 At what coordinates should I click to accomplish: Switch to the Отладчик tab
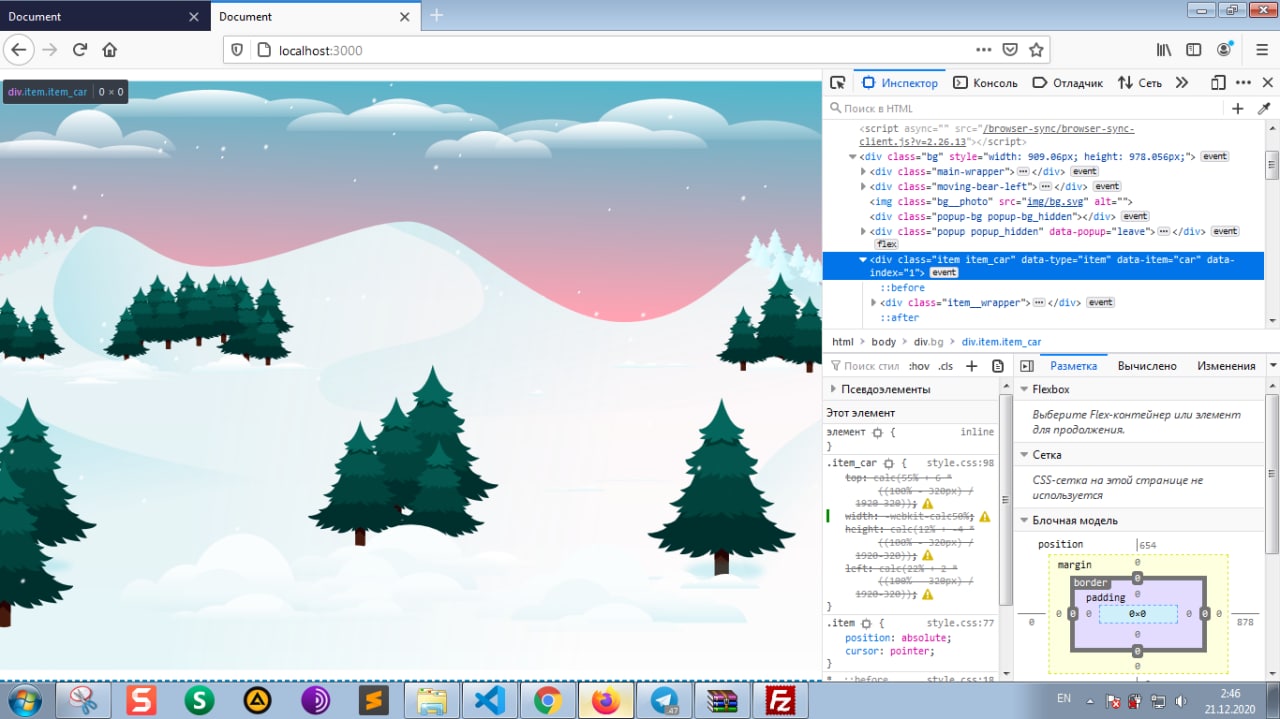(x=1067, y=83)
